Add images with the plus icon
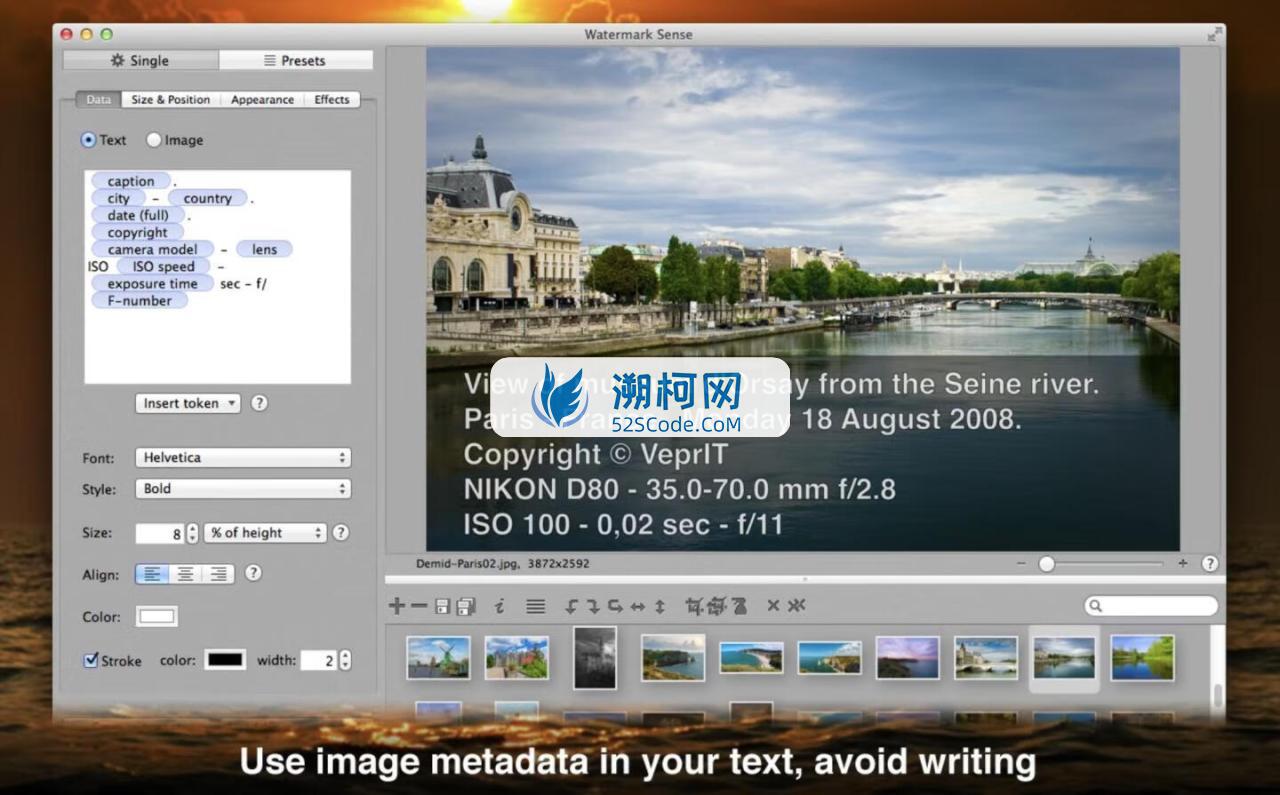This screenshot has width=1280, height=795. 397,606
